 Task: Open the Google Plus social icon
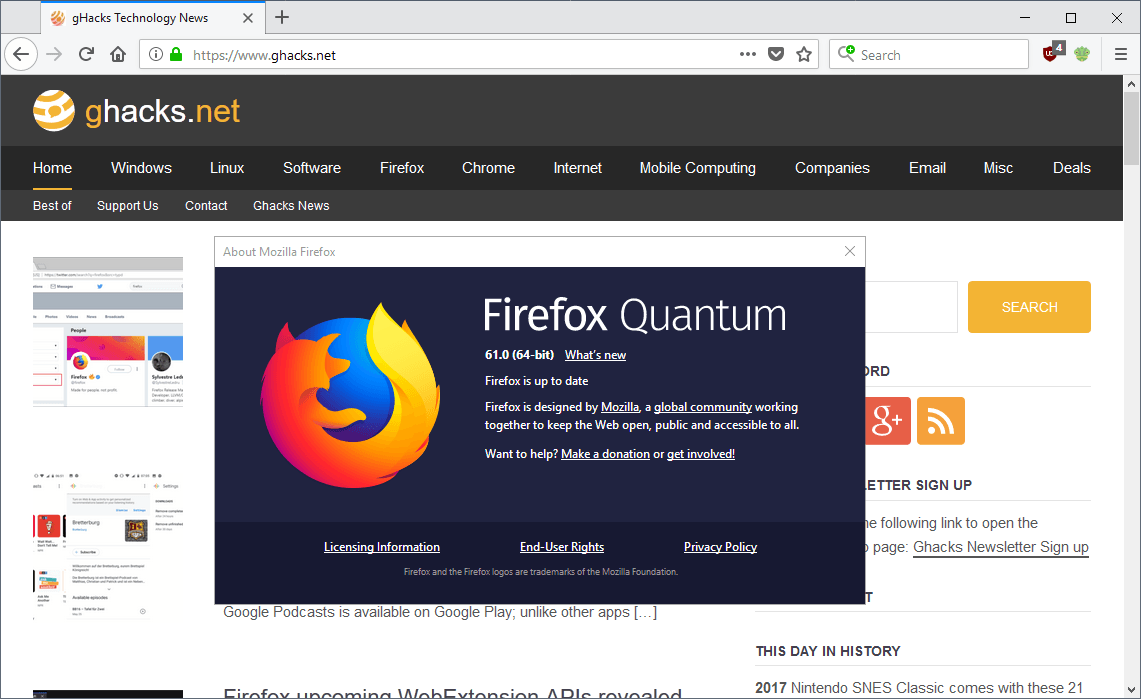888,420
